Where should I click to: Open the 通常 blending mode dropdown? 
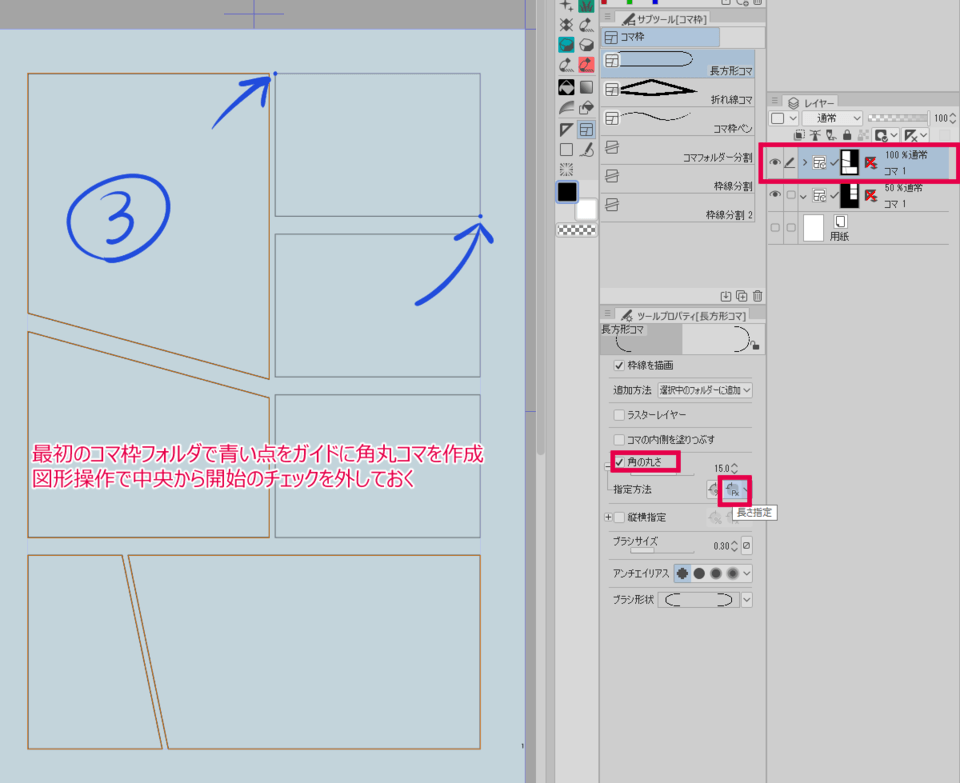tap(831, 118)
